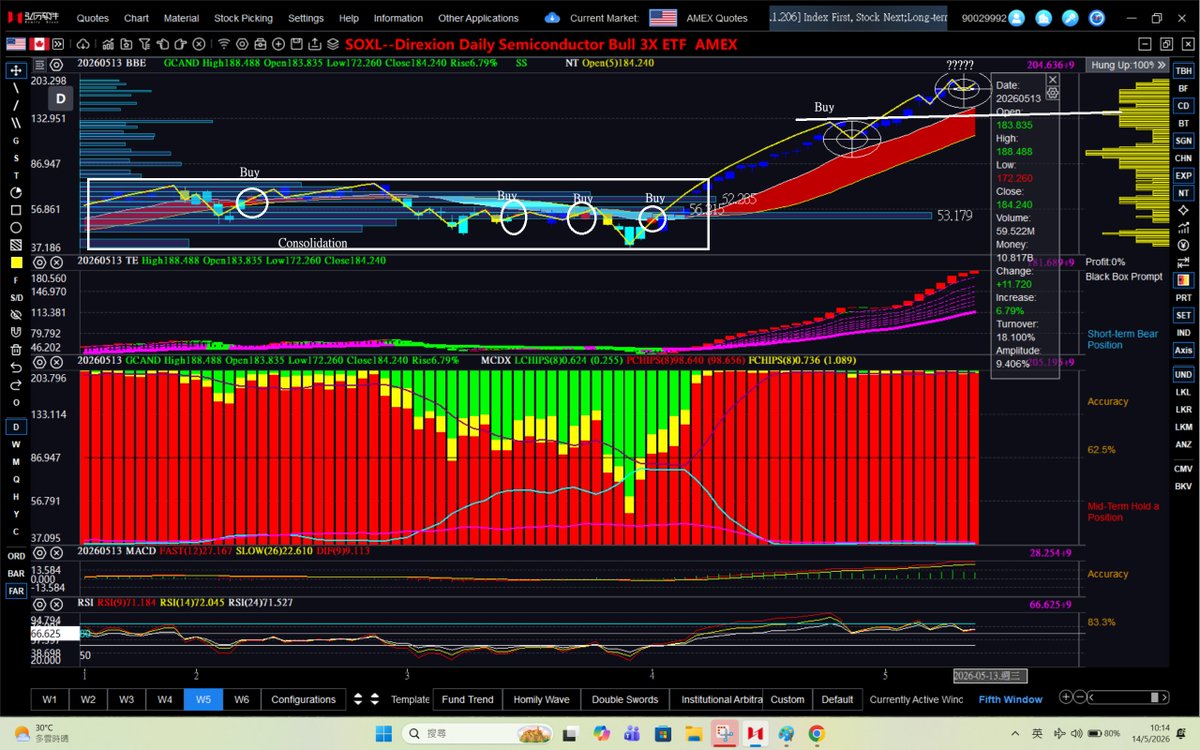Toggle the BAR button
Image resolution: width=1200 pixels, height=750 pixels.
click(x=16, y=574)
